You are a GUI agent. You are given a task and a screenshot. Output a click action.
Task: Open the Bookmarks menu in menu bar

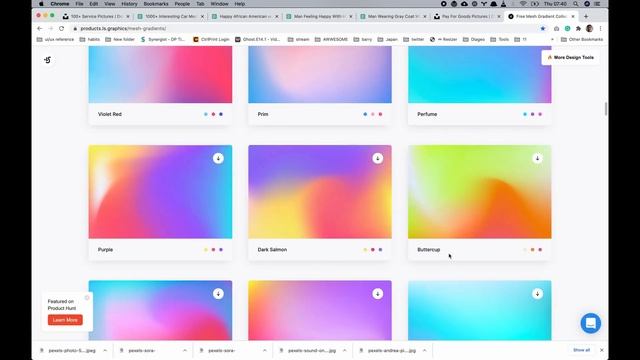coord(156,4)
